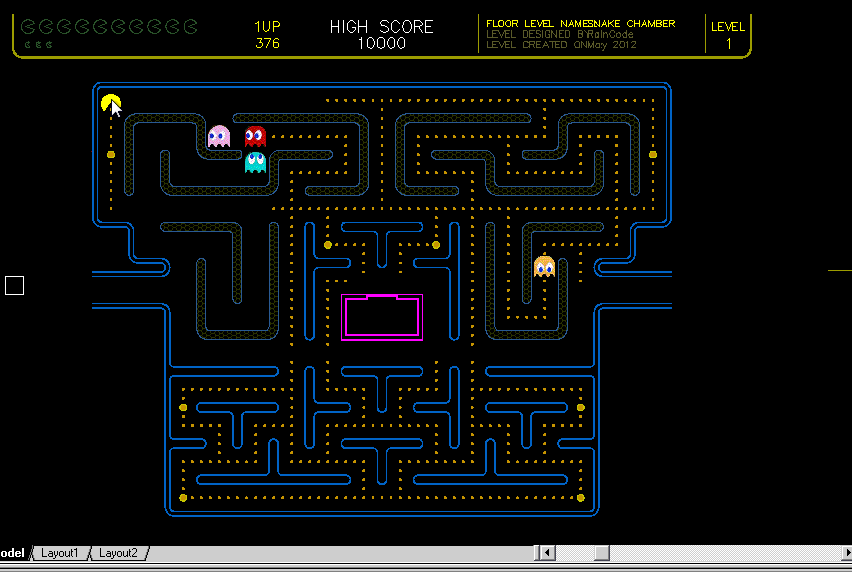Click the bottom-left corner power pellet
852x572 pixels.
point(183,498)
